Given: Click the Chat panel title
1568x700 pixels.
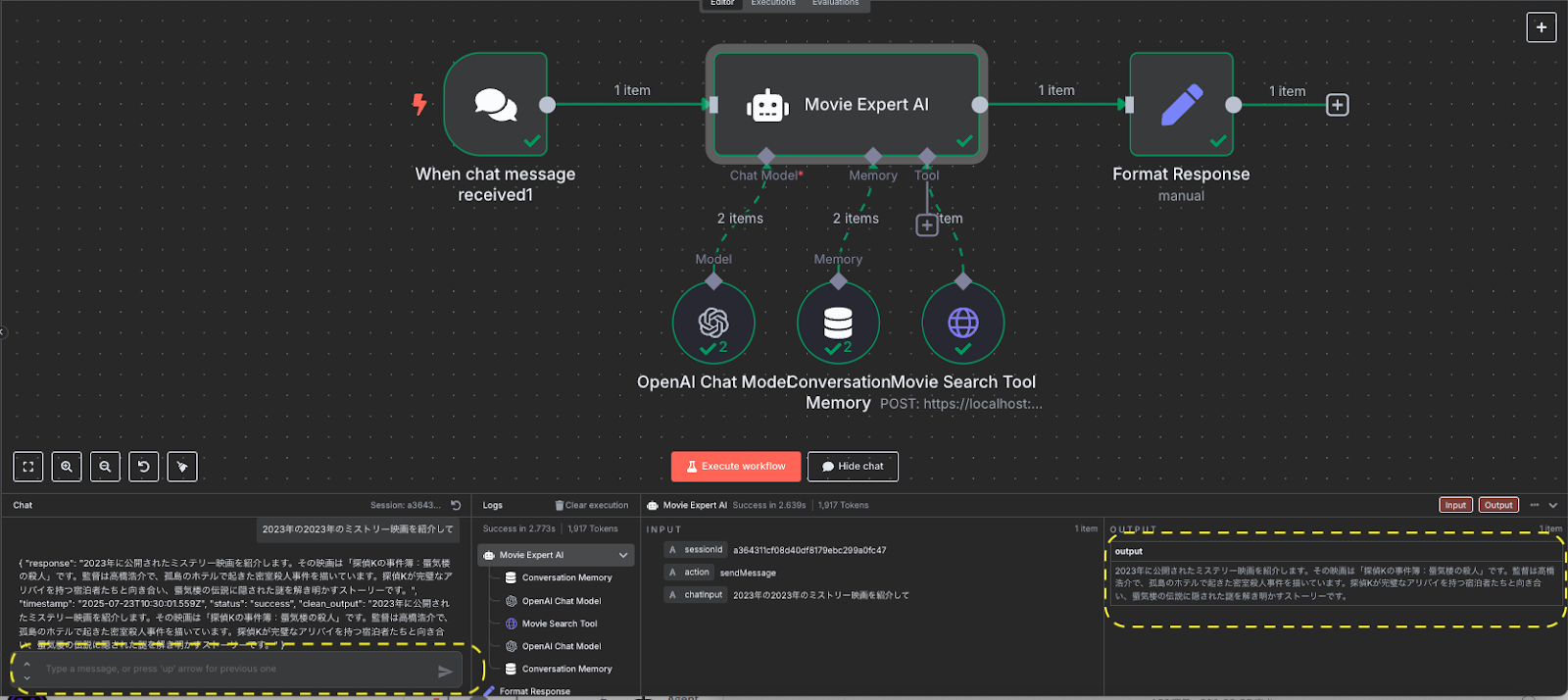Looking at the screenshot, I should (x=23, y=506).
